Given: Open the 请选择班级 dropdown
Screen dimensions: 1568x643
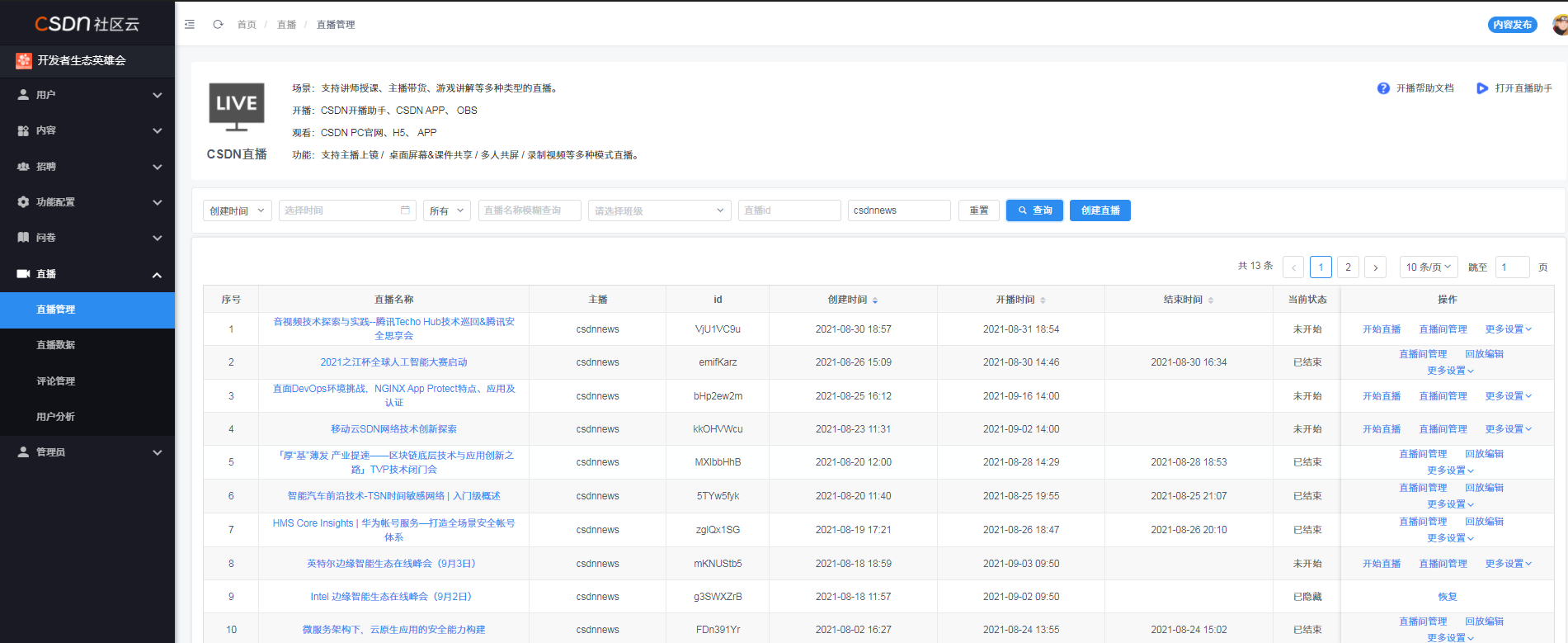Looking at the screenshot, I should click(x=659, y=210).
